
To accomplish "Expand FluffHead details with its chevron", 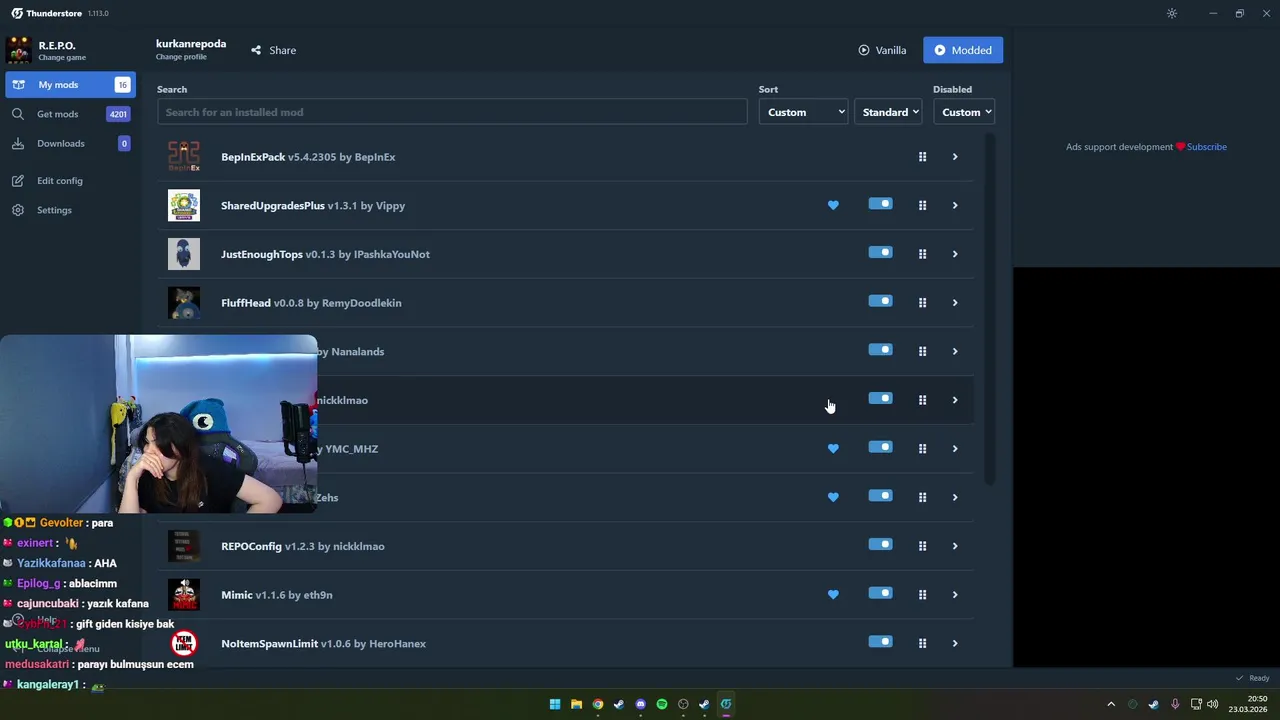I will tap(955, 303).
